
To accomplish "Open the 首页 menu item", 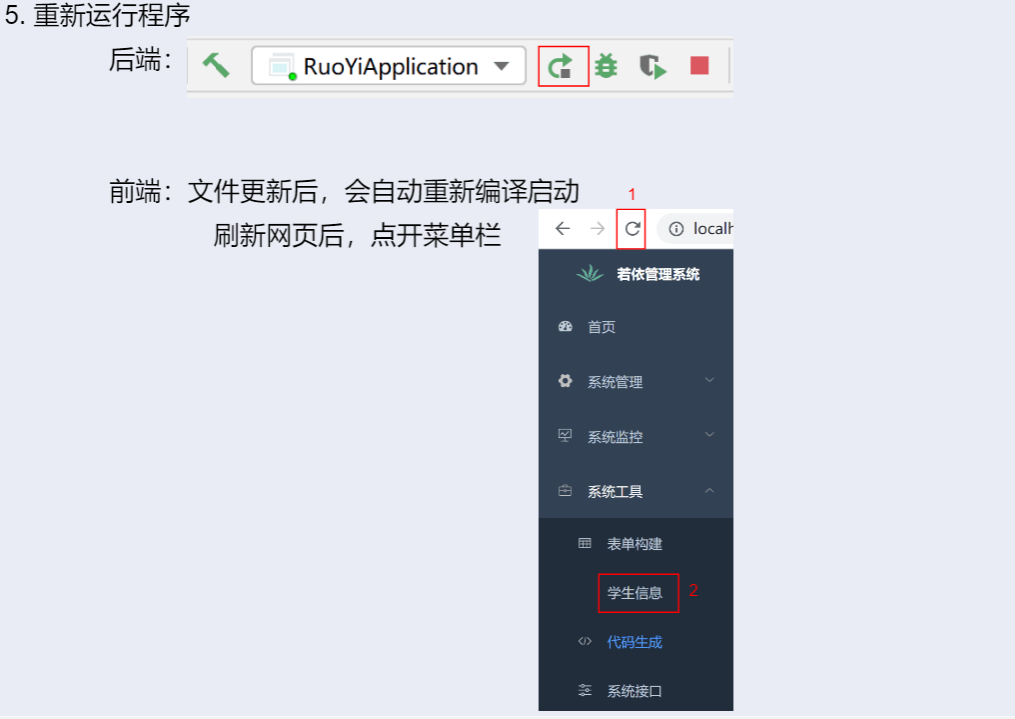I will (636, 327).
